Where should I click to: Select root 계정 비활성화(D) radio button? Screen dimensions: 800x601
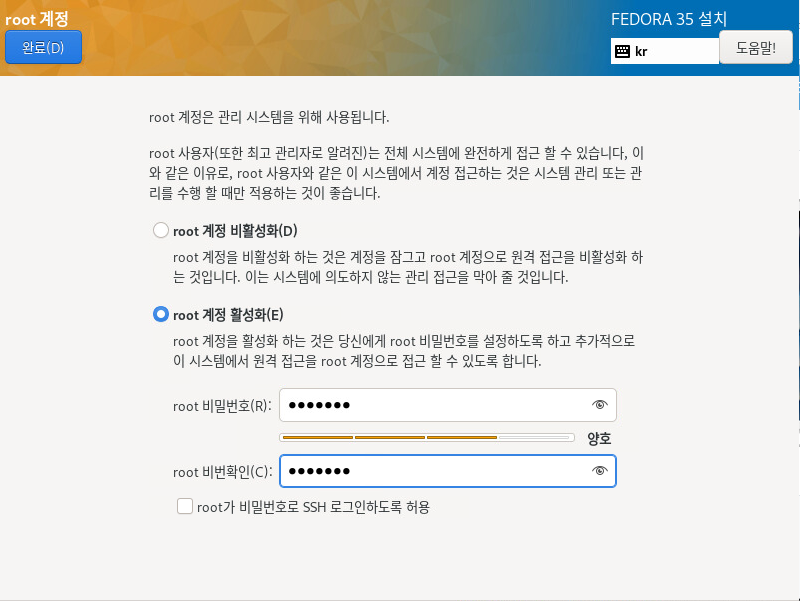(161, 230)
